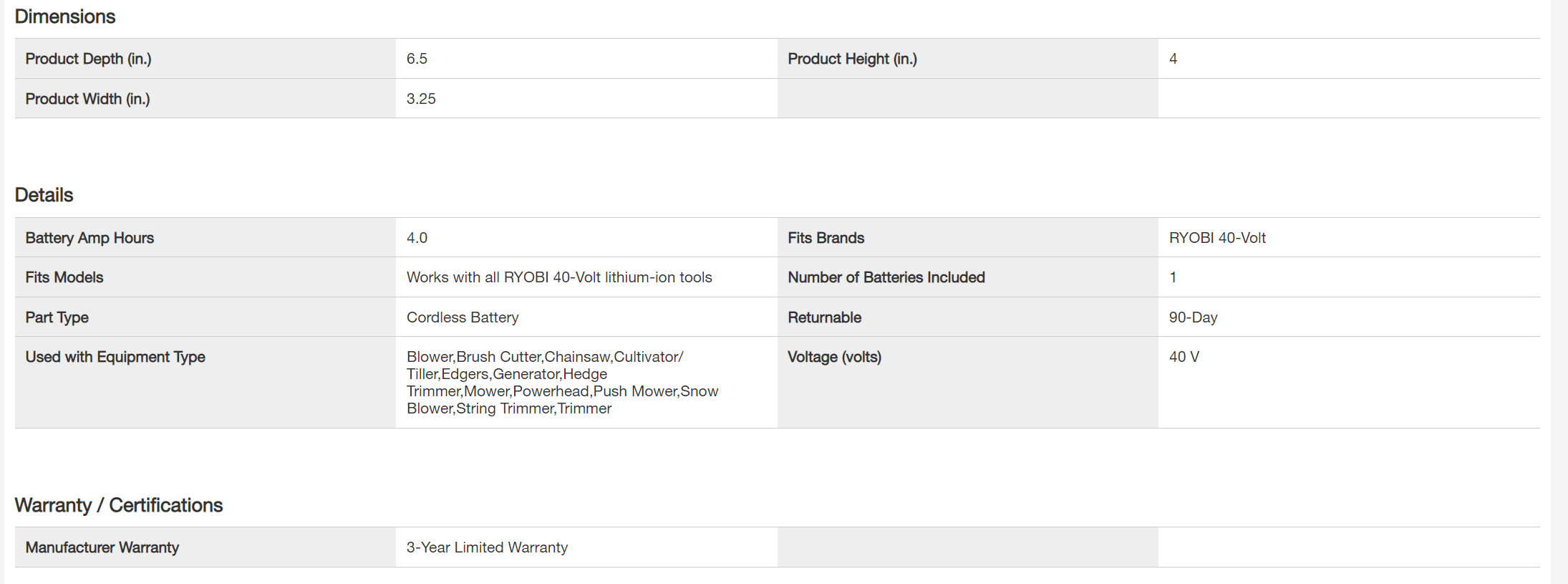Click the 90-Day returnable value
Viewport: 1568px width, 584px height.
[1193, 317]
